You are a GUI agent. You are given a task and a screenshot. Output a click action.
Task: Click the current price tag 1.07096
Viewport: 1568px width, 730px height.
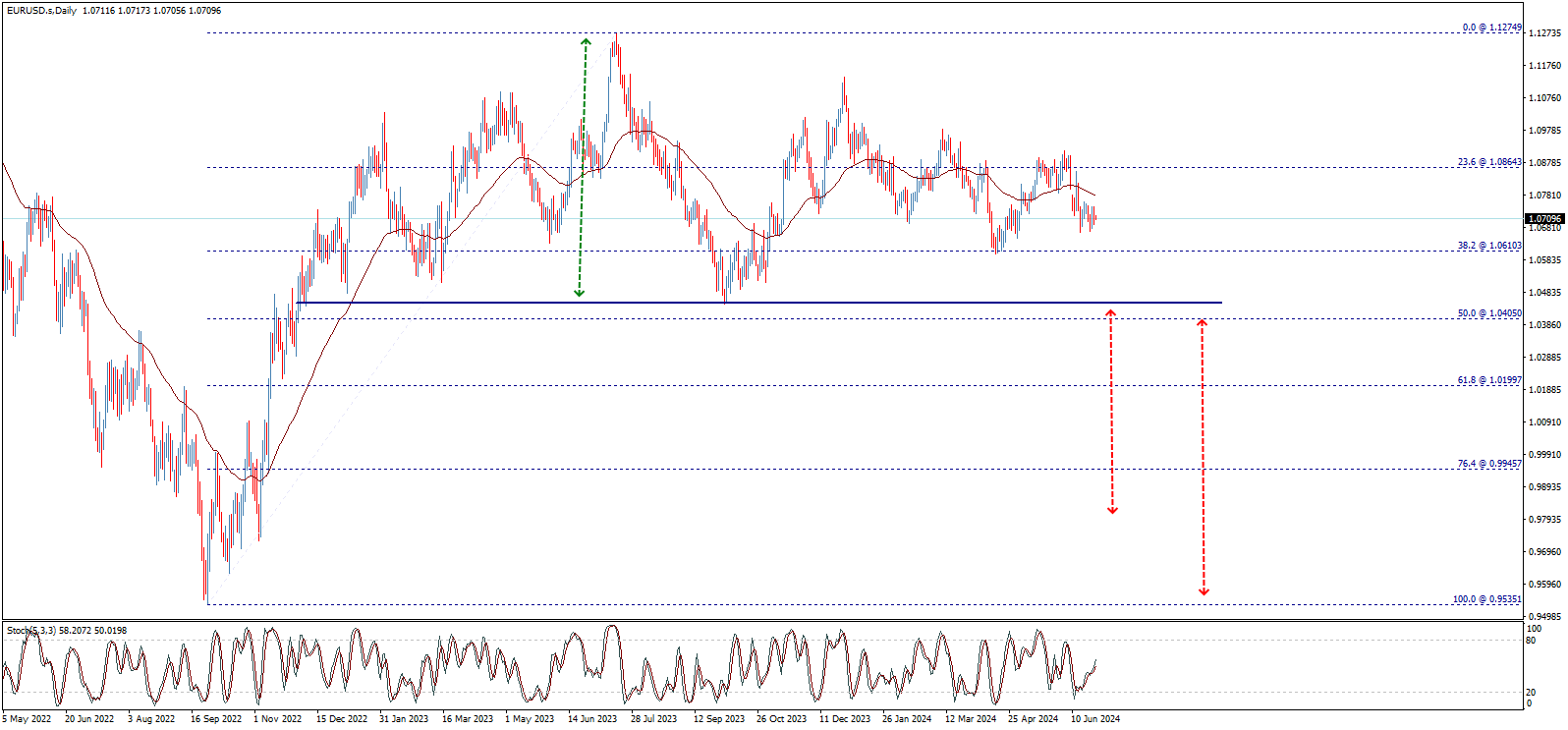pos(1544,218)
